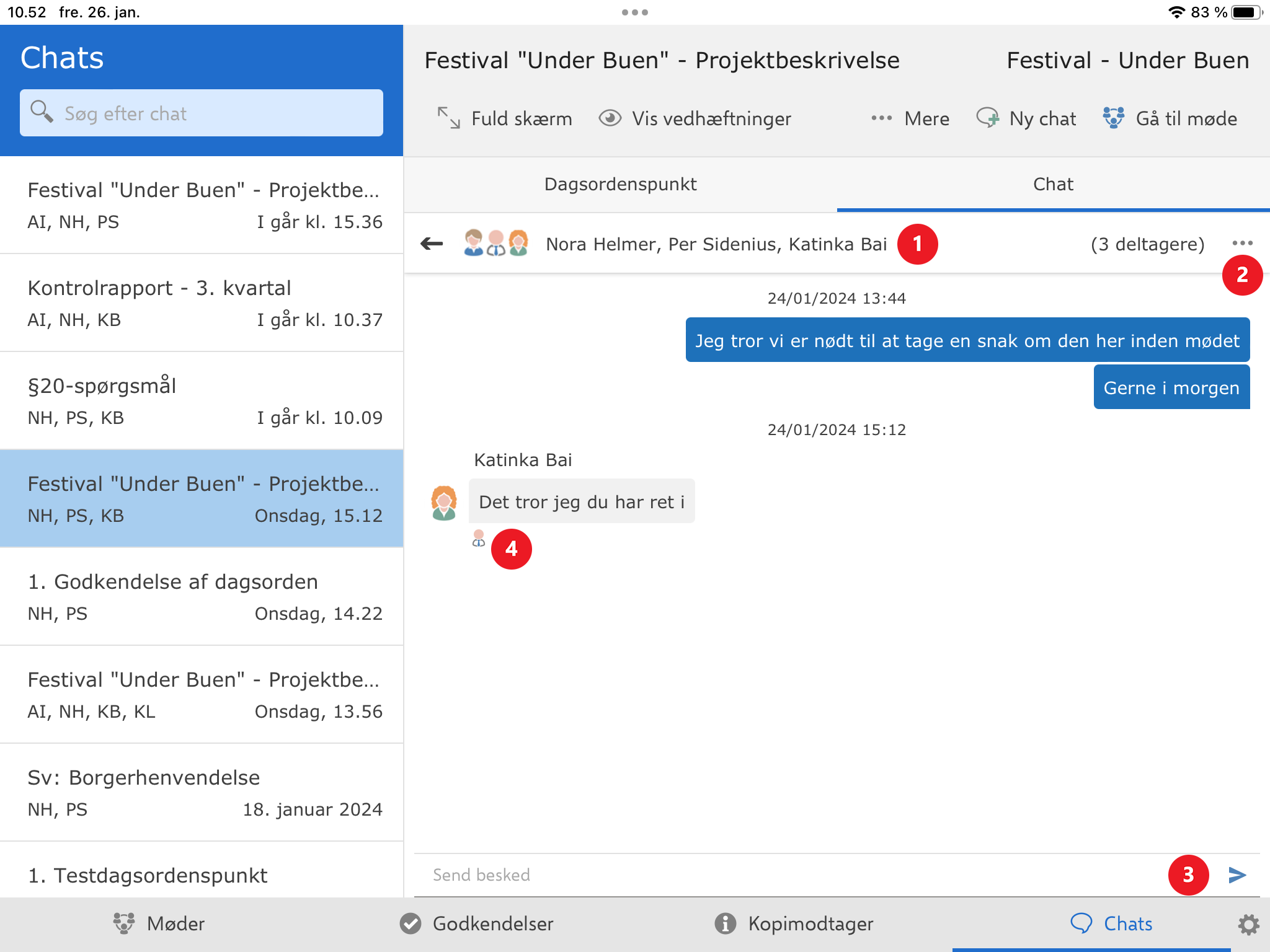The width and height of the screenshot is (1270, 952).
Task: Click the small read-receipt avatar under the message
Action: pyautogui.click(x=478, y=538)
